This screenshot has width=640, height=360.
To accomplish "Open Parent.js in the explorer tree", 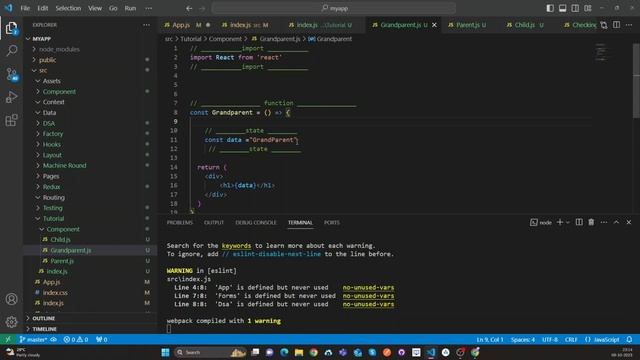I will coord(62,261).
